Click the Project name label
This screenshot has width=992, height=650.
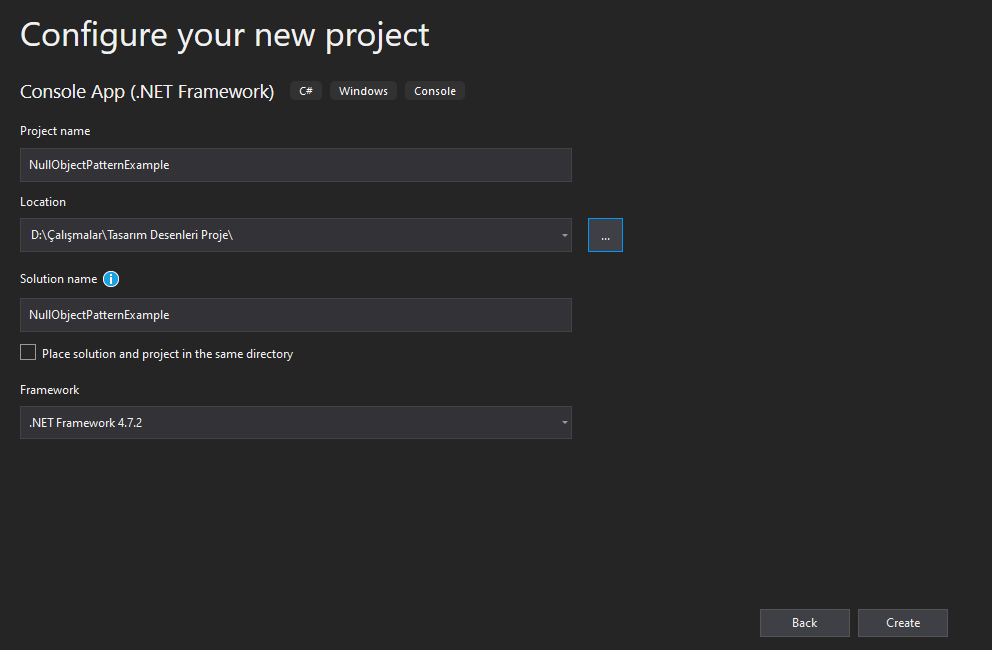tap(55, 131)
